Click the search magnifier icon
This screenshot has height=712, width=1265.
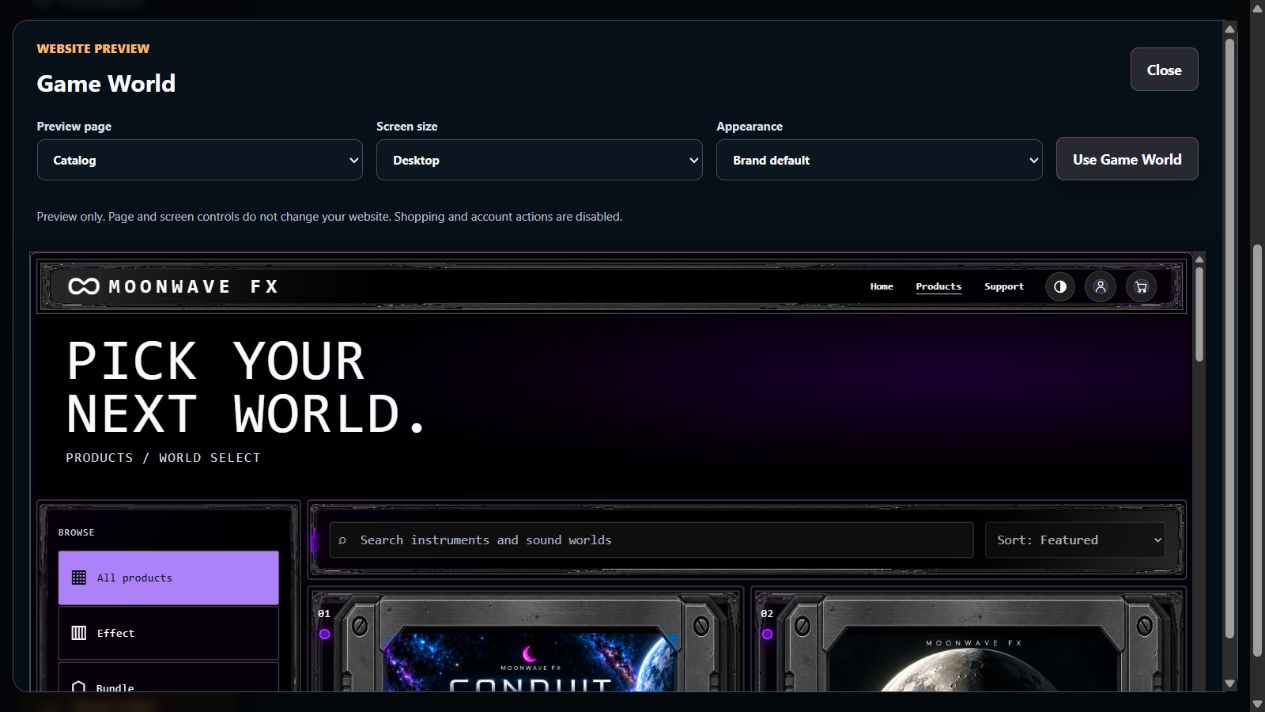click(342, 540)
